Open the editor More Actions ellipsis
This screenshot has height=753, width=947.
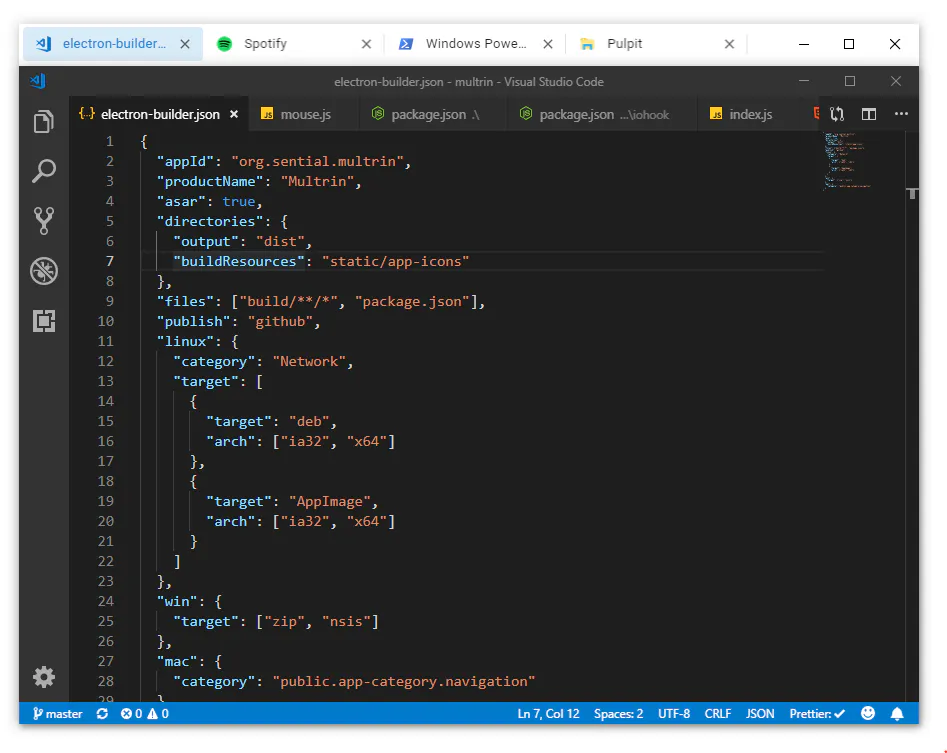click(x=901, y=114)
